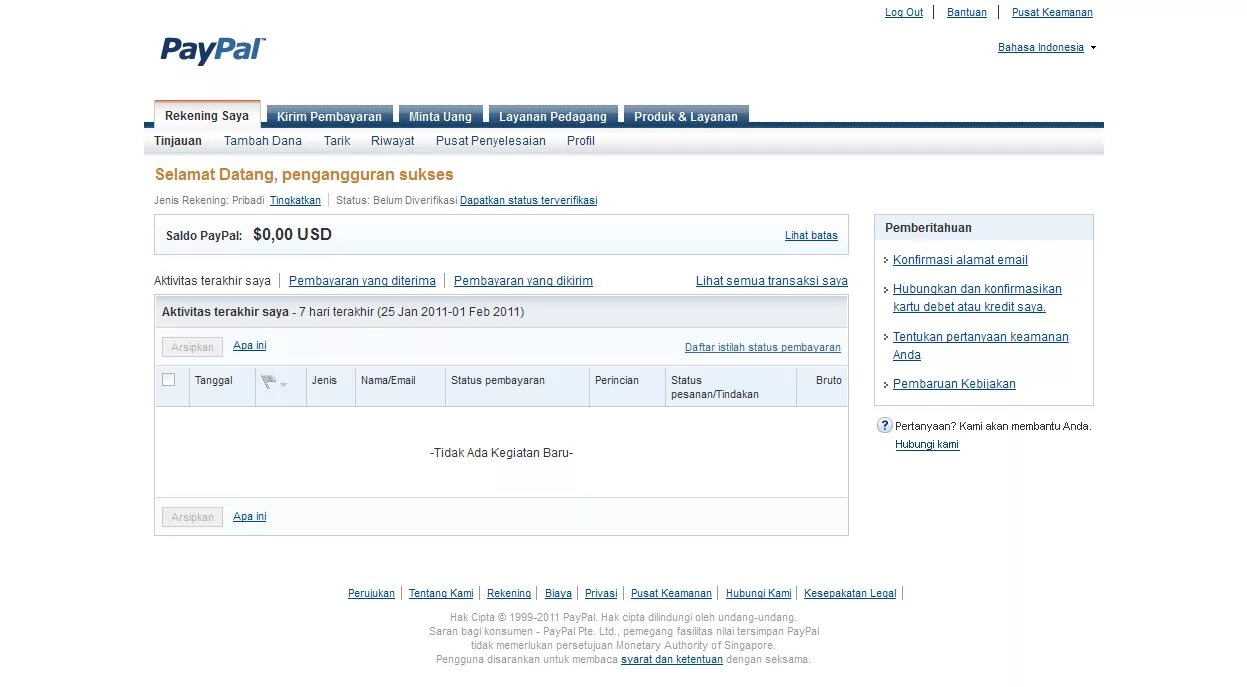1247x687 pixels.
Task: Open the top Pusat Keamanan link
Action: point(1052,12)
